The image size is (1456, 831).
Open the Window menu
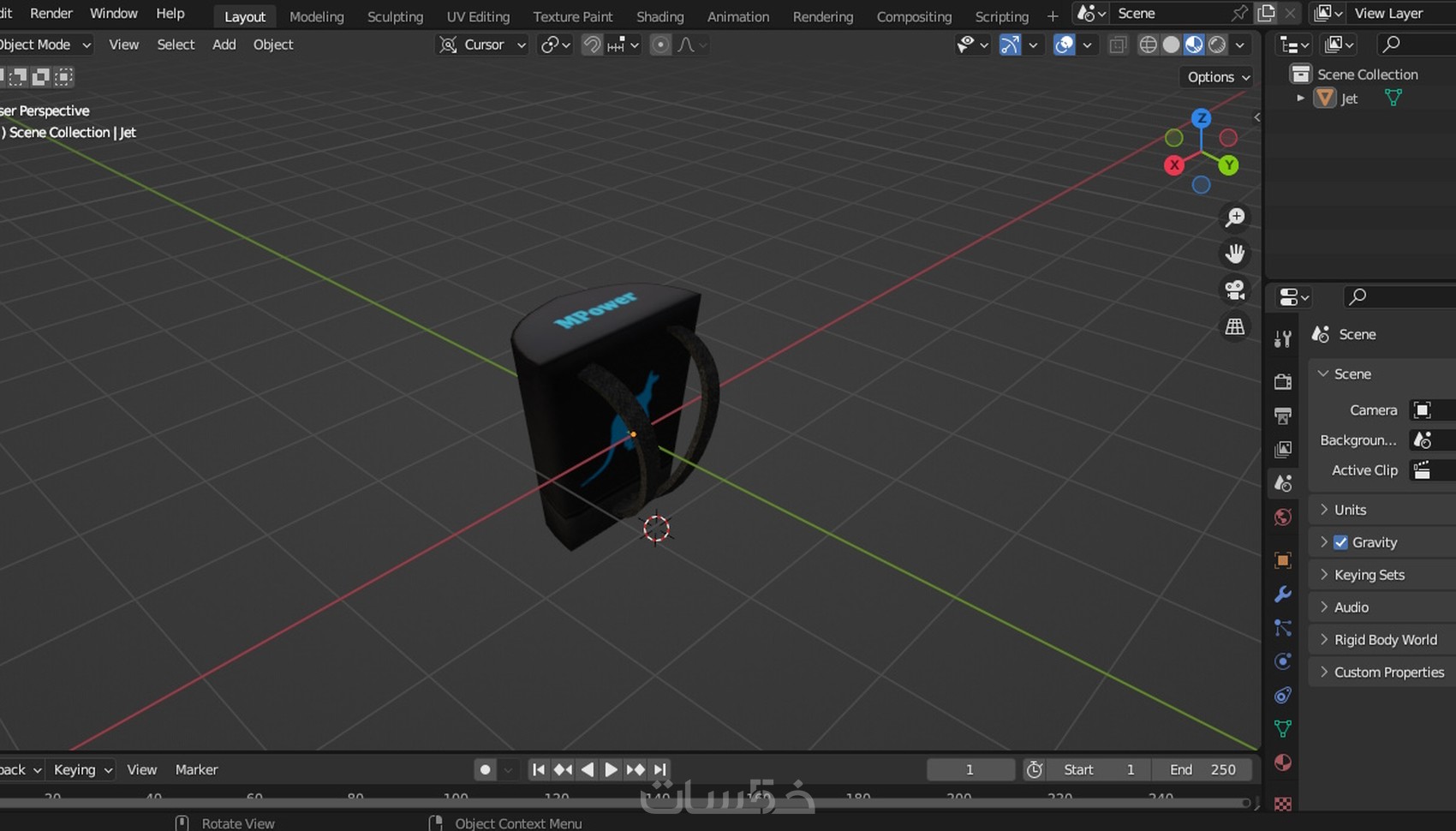pyautogui.click(x=114, y=14)
